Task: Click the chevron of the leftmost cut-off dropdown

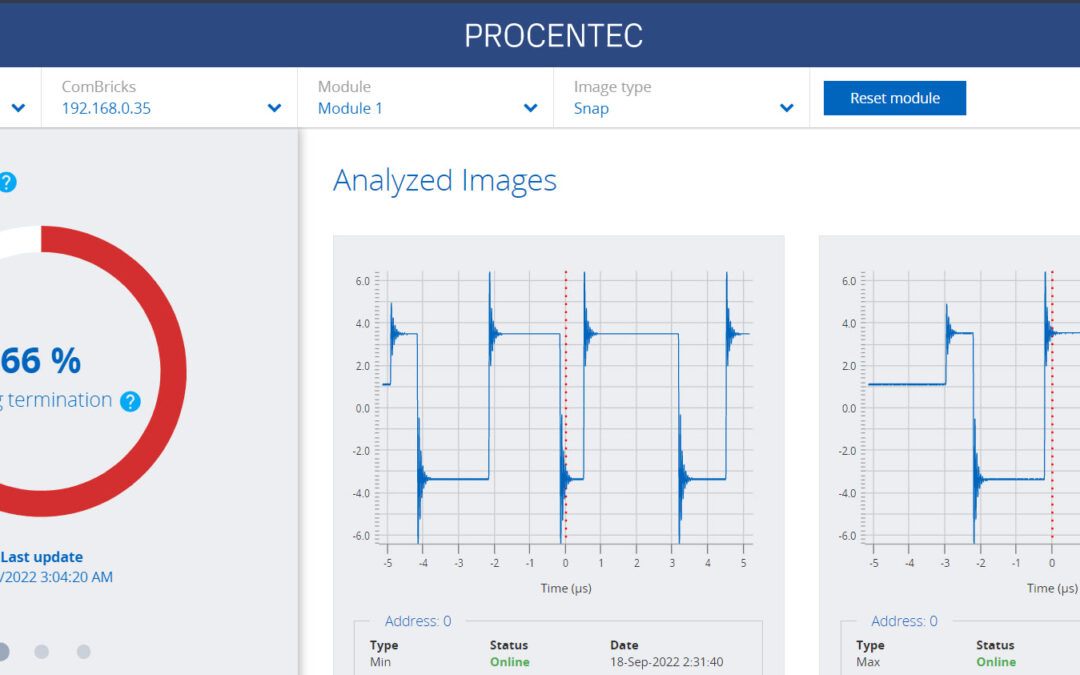Action: [18, 108]
